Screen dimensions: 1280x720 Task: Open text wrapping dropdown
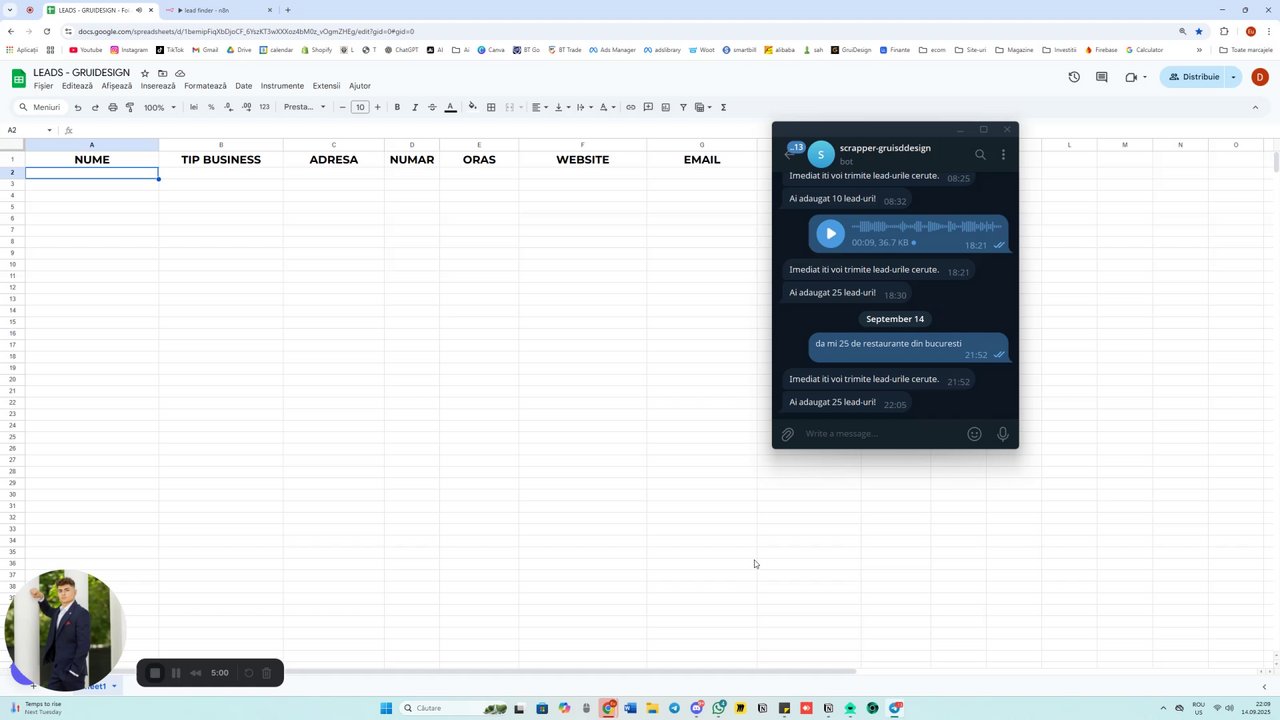tap(585, 107)
